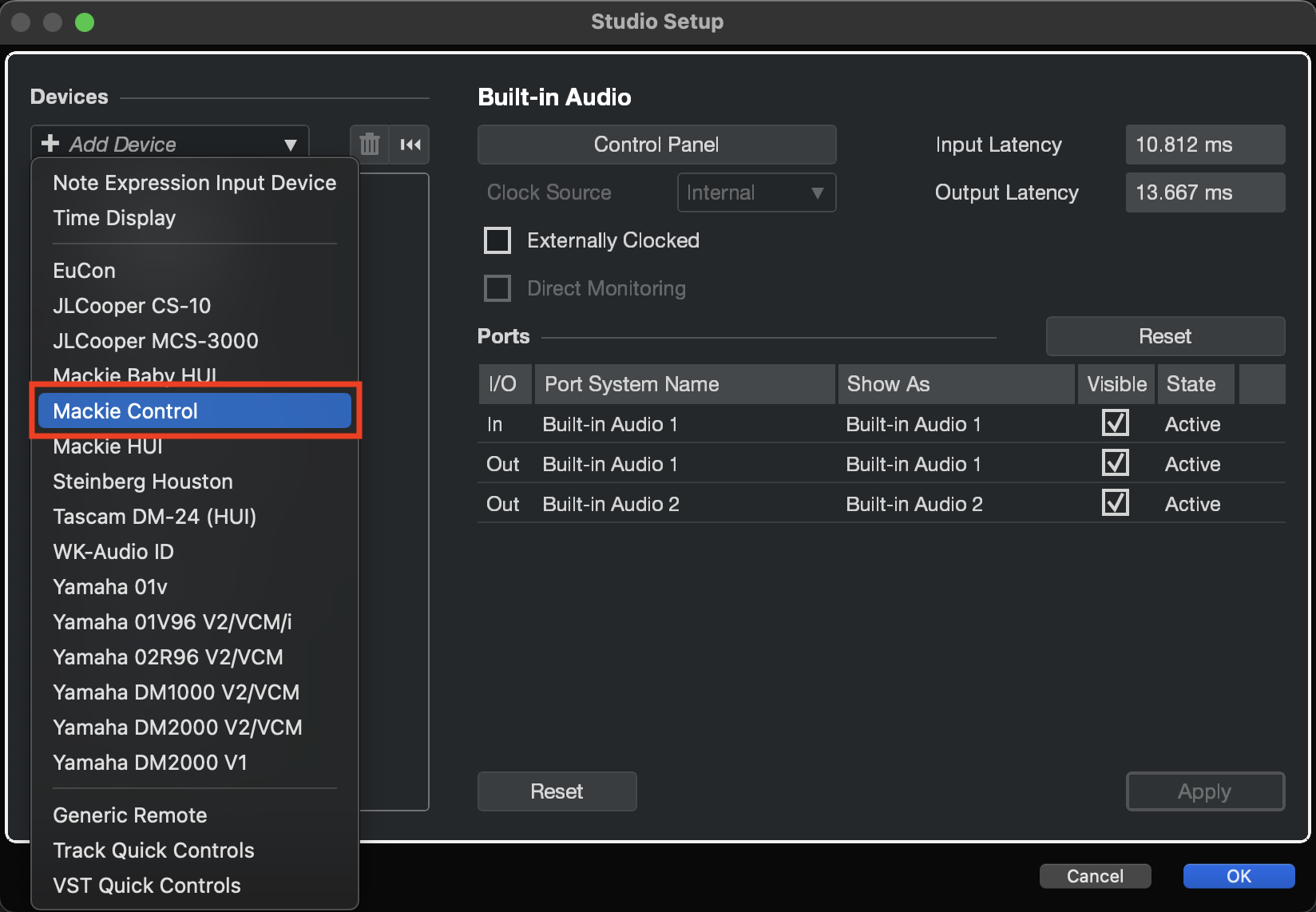This screenshot has height=912, width=1316.
Task: Choose WK-Audio ID device
Action: tap(195, 552)
